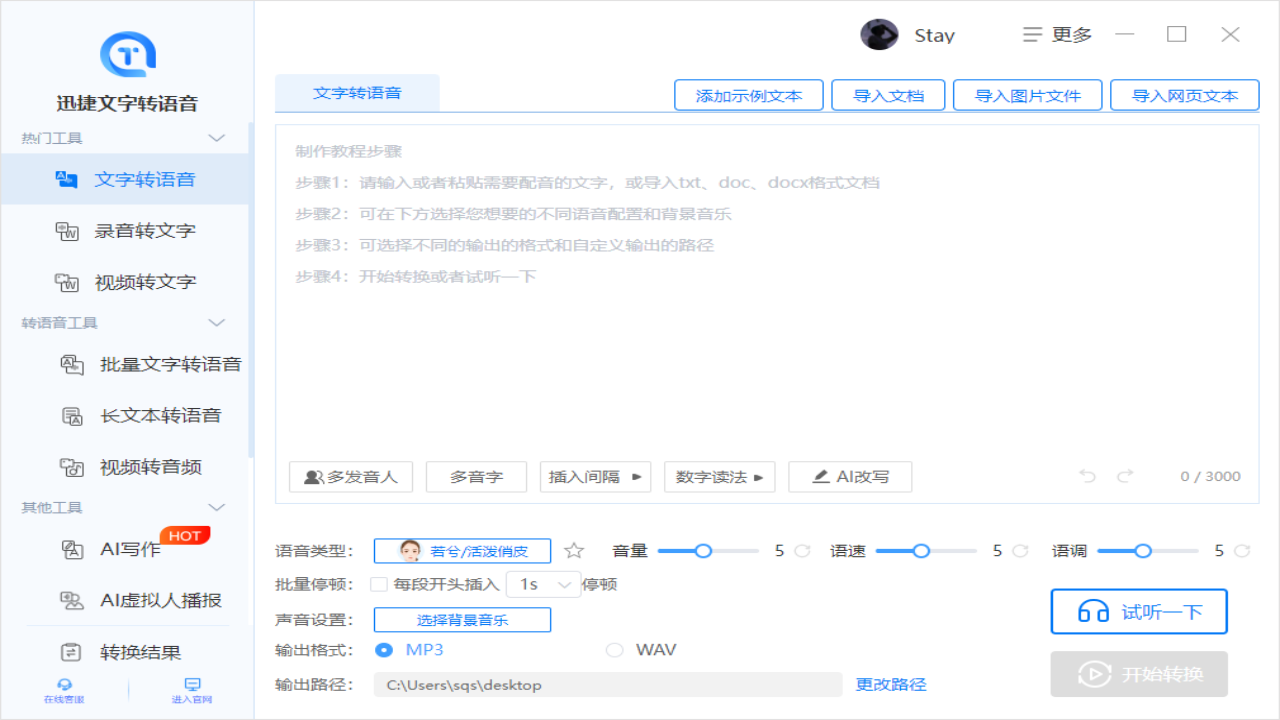Click the output path field
1280x720 pixels.
[x=607, y=685]
